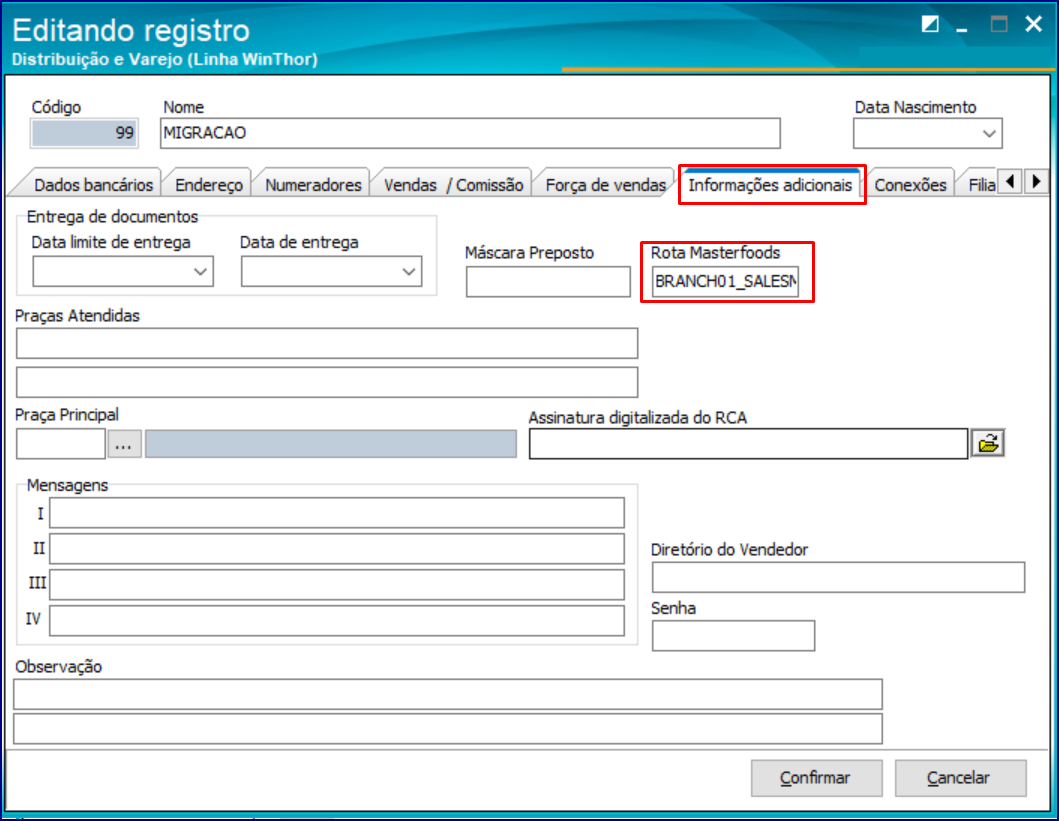Click the Confirmar button

click(816, 778)
